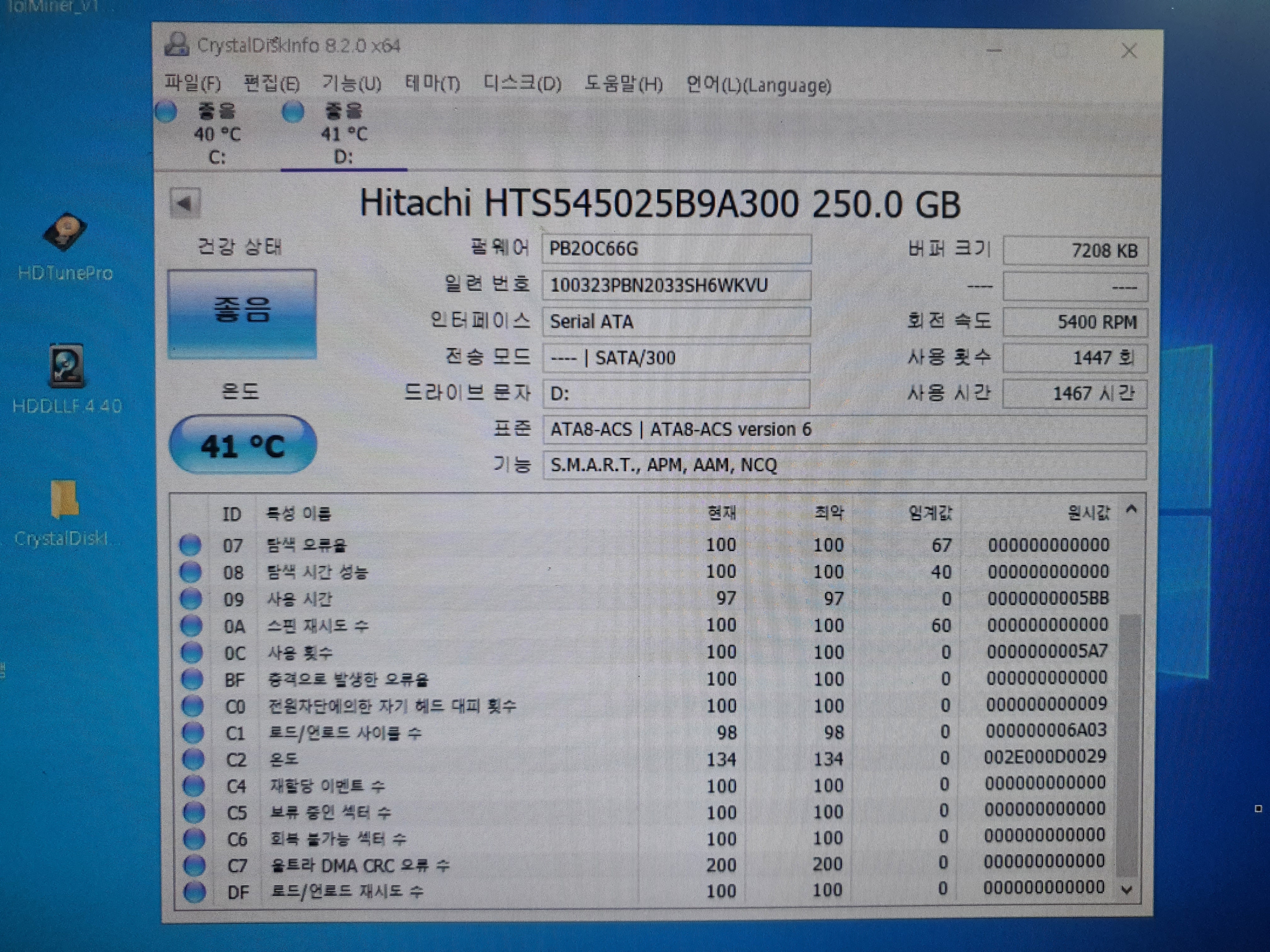Click the status circle for attribute 0C
Viewport: 1270px width, 952px height.
[x=192, y=653]
